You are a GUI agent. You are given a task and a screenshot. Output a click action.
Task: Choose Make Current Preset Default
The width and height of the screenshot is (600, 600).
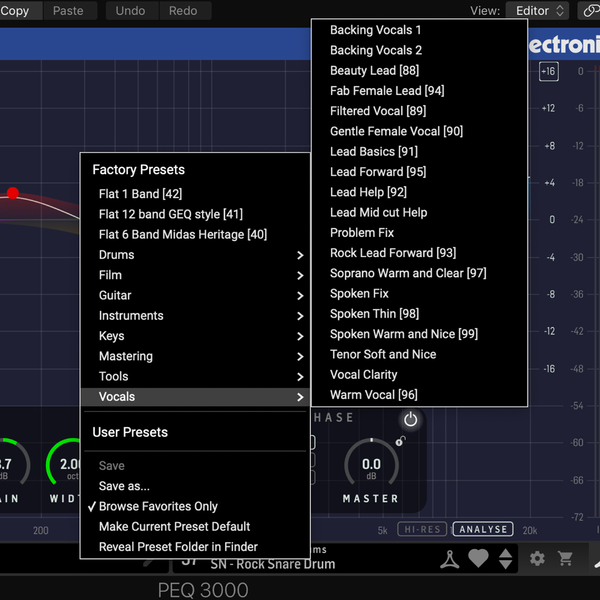point(195,527)
